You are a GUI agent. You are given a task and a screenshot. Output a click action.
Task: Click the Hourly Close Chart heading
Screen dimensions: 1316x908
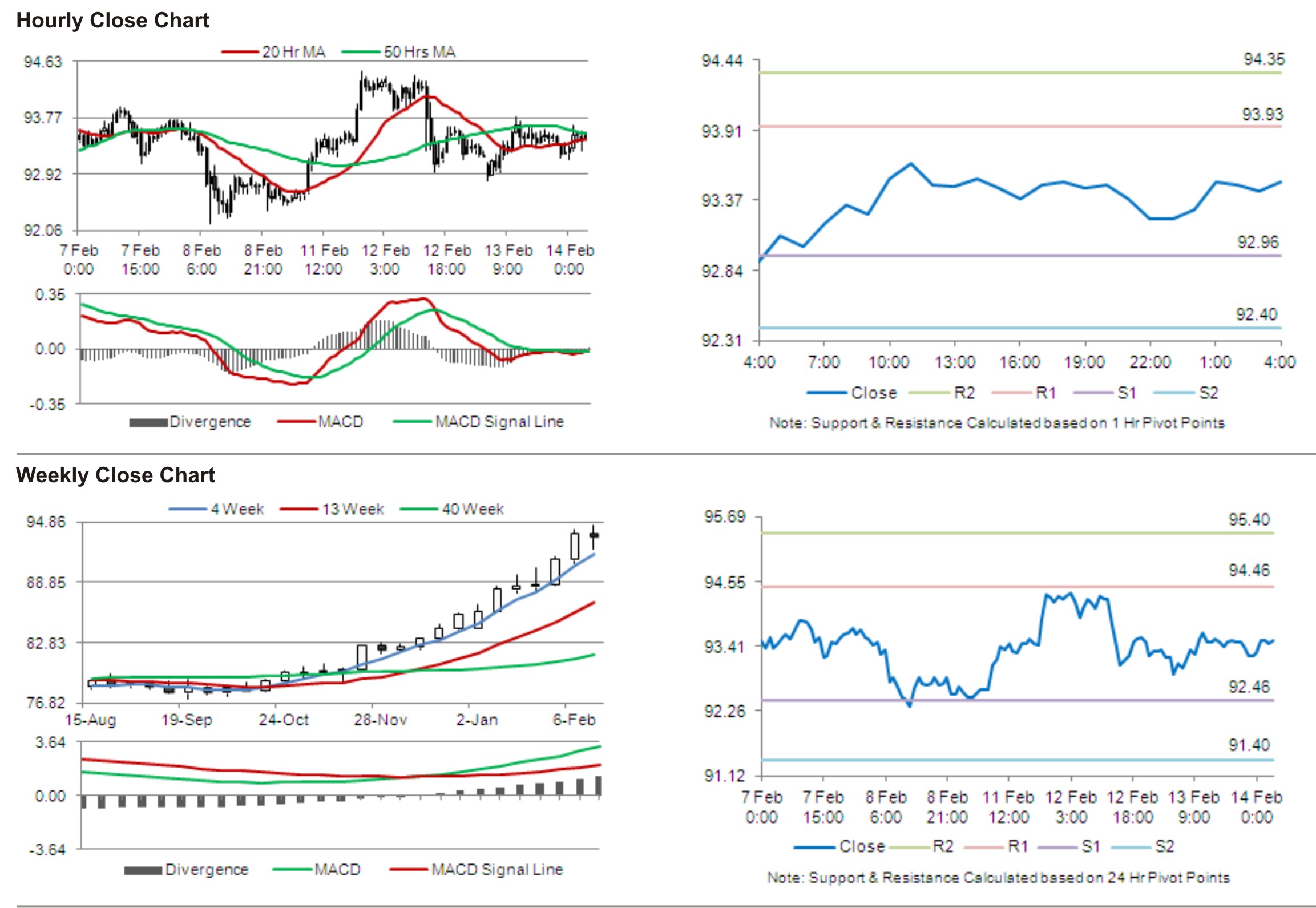(x=113, y=21)
